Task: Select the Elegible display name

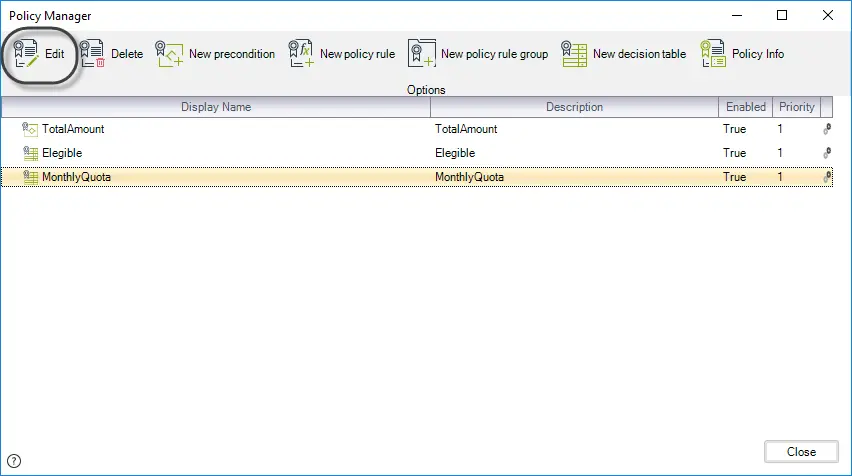Action: [62, 153]
